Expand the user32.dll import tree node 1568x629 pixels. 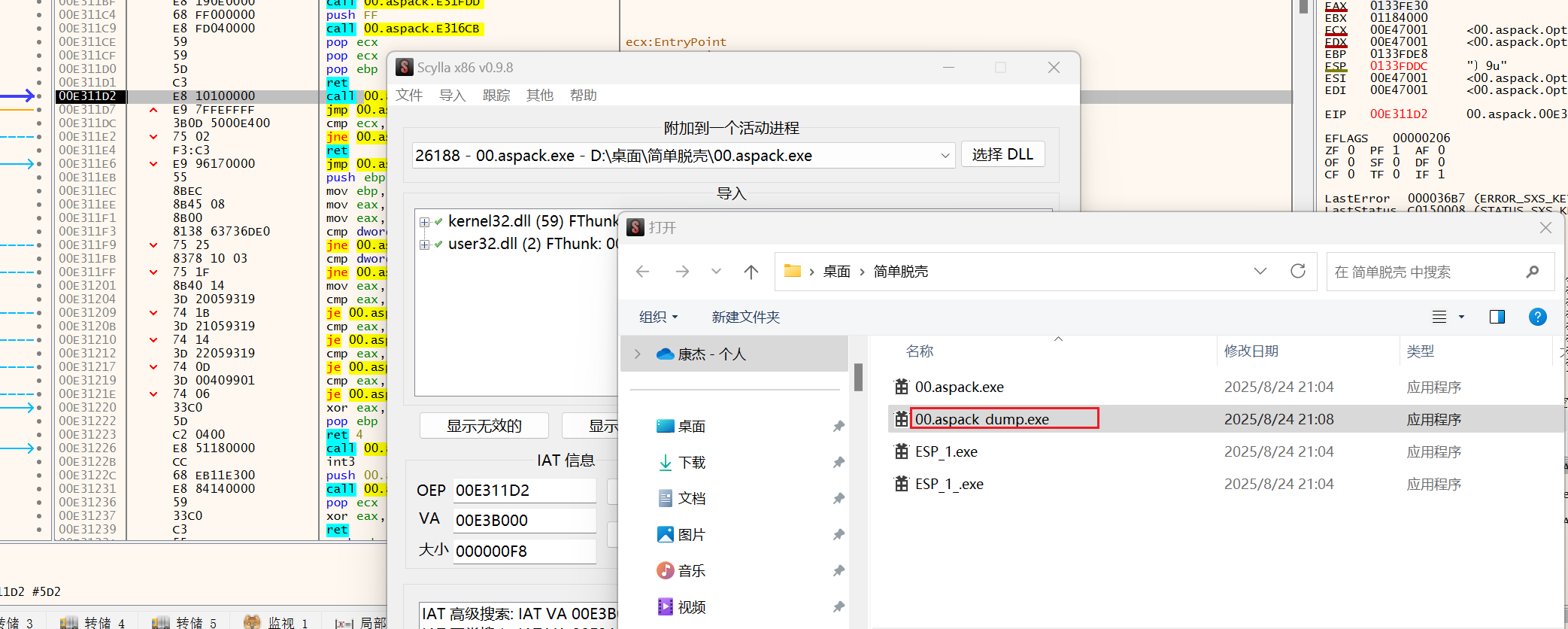pyautogui.click(x=425, y=245)
